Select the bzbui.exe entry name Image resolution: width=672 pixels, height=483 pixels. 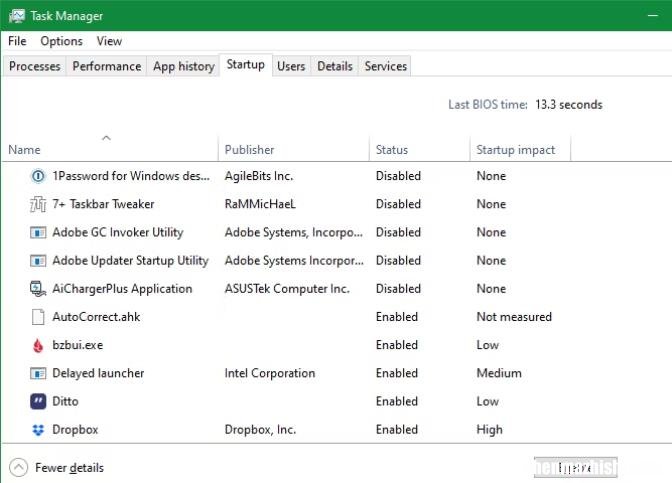point(78,345)
